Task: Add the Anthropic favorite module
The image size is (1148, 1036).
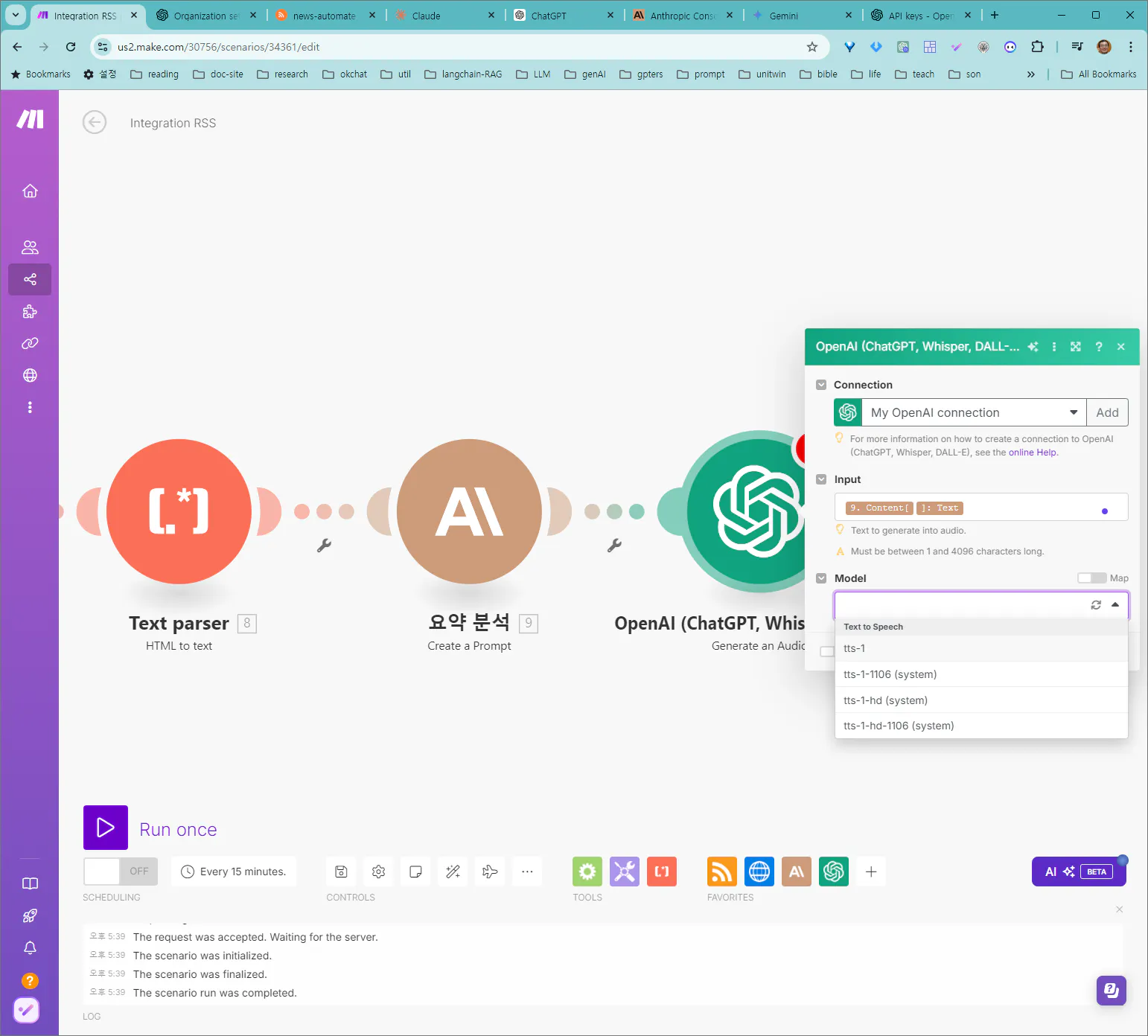Action: pyautogui.click(x=797, y=872)
